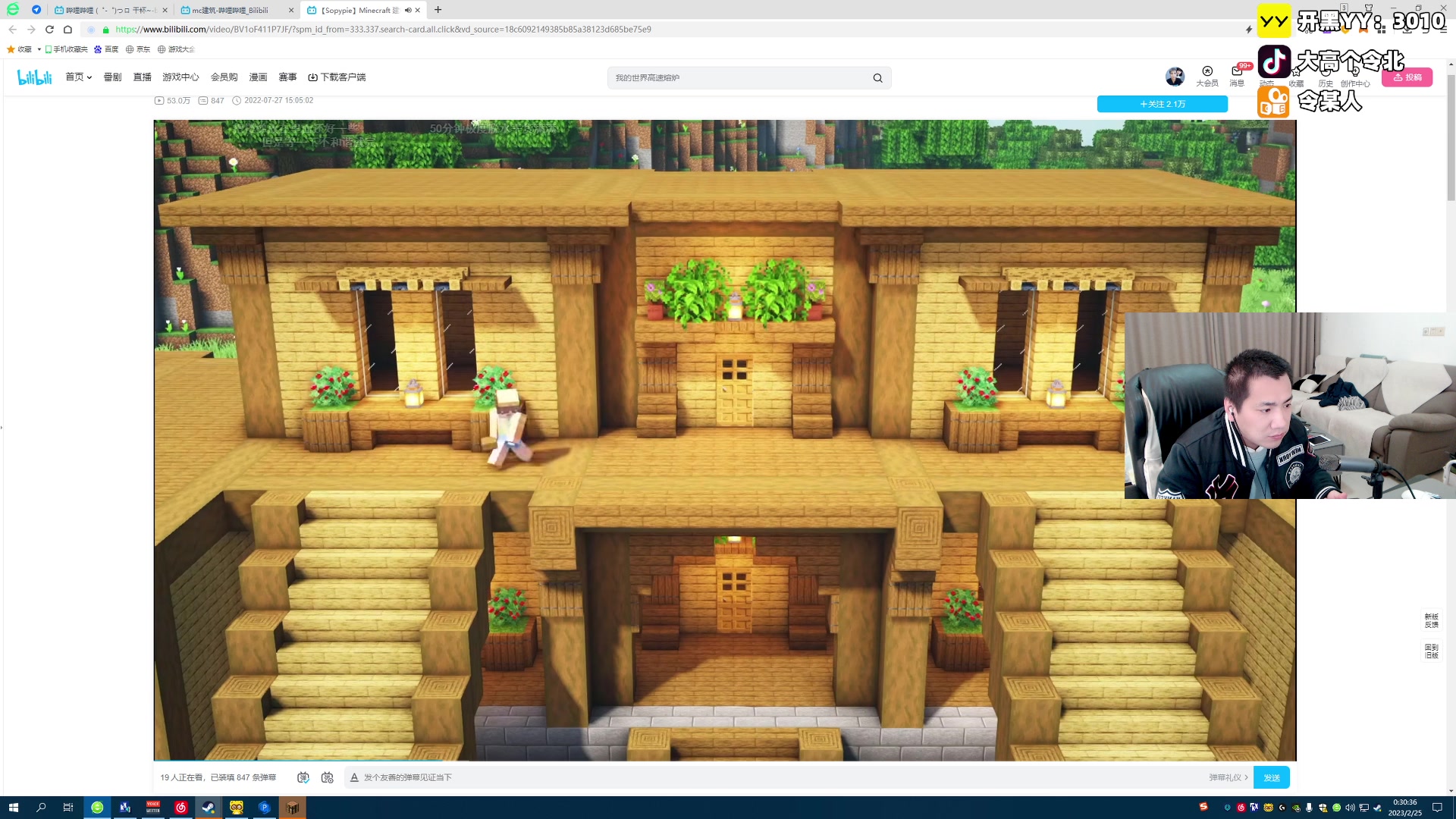Switch to the first bilibili 干杯 tab
This screenshot has height=819, width=1456.
pyautogui.click(x=111, y=11)
